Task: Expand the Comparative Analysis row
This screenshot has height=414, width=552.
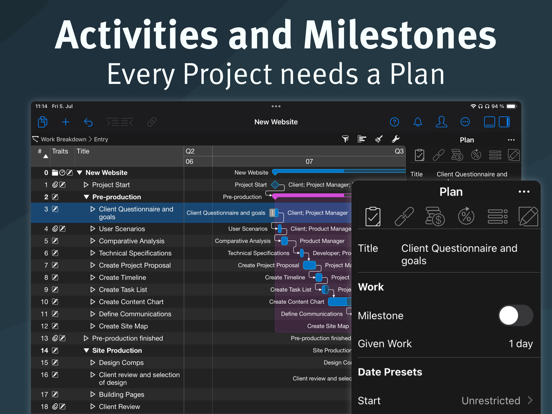Action: pyautogui.click(x=93, y=241)
